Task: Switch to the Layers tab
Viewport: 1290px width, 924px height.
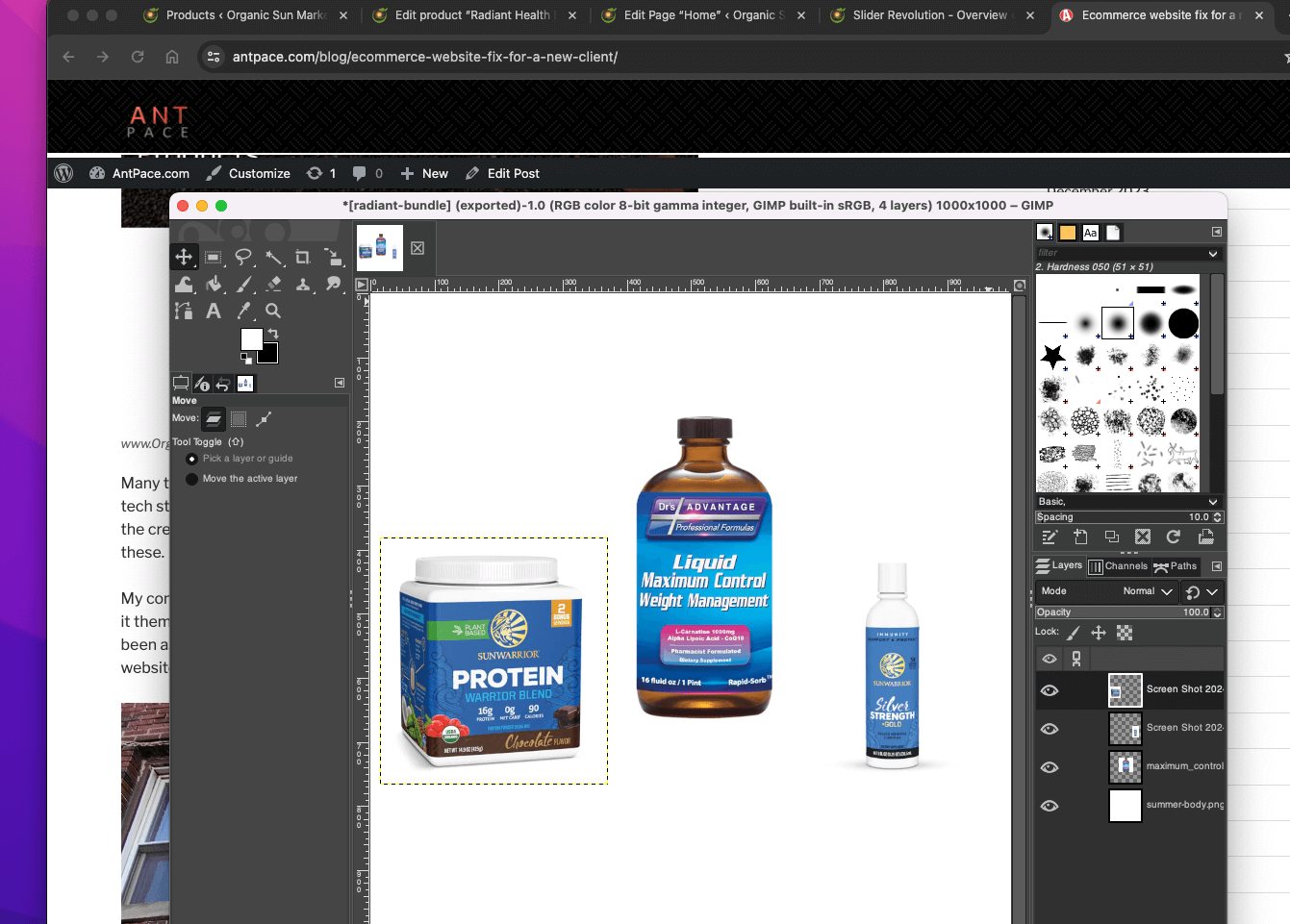Action: [x=1059, y=566]
